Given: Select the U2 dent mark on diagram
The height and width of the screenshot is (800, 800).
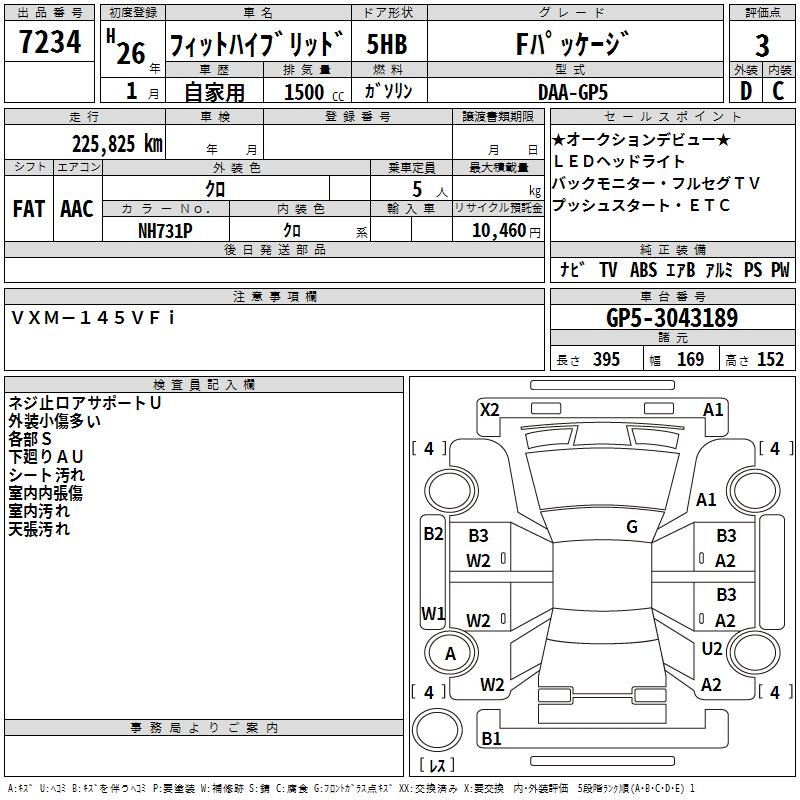Looking at the screenshot, I should click(x=711, y=649).
